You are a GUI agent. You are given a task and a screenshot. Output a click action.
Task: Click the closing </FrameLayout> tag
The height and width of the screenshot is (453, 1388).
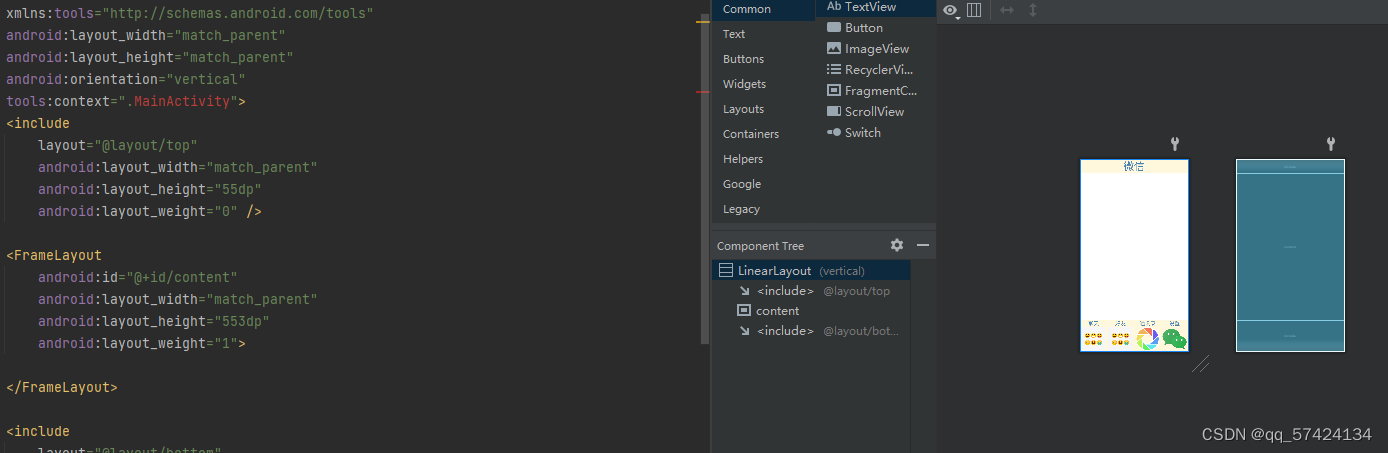[62, 387]
